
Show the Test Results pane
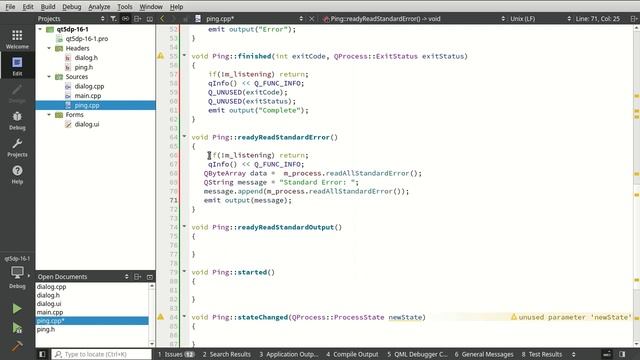click(x=542, y=354)
